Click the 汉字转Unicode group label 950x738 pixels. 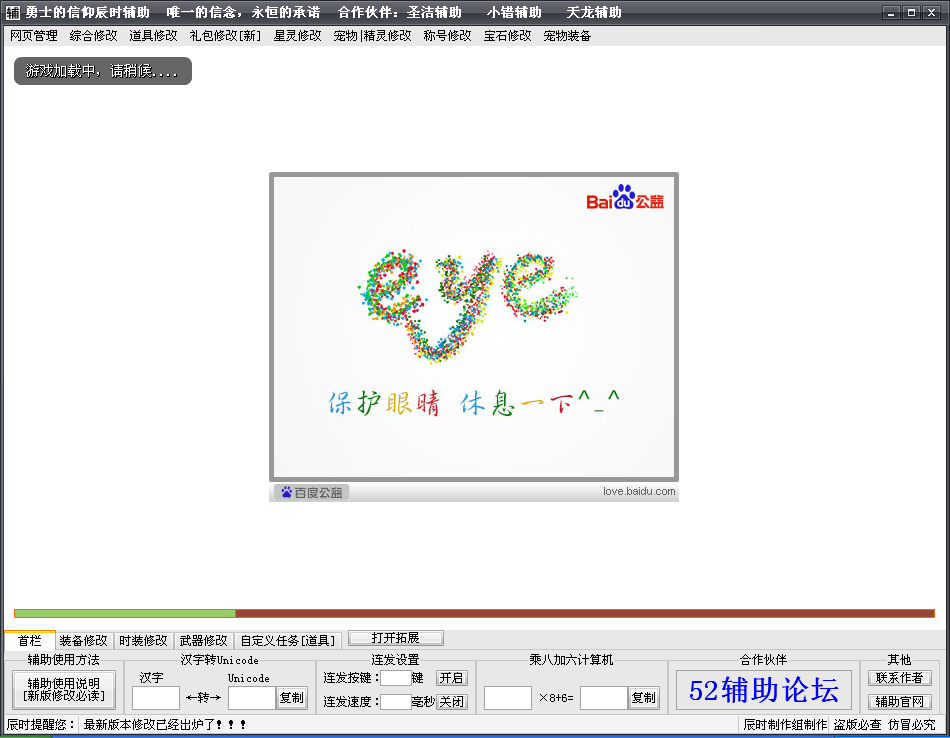pos(219,659)
